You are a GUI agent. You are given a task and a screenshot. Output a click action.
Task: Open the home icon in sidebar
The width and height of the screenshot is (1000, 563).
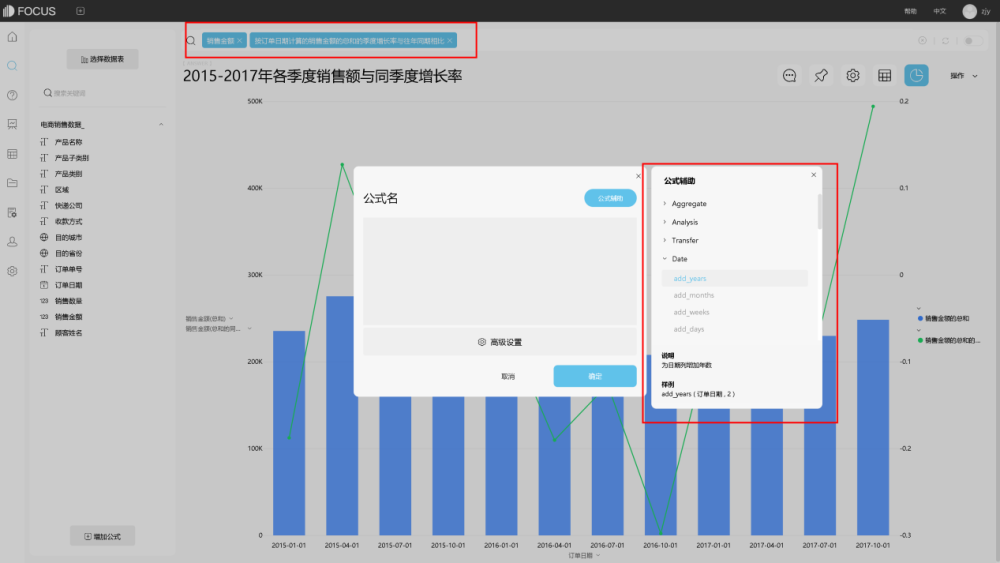coord(12,37)
